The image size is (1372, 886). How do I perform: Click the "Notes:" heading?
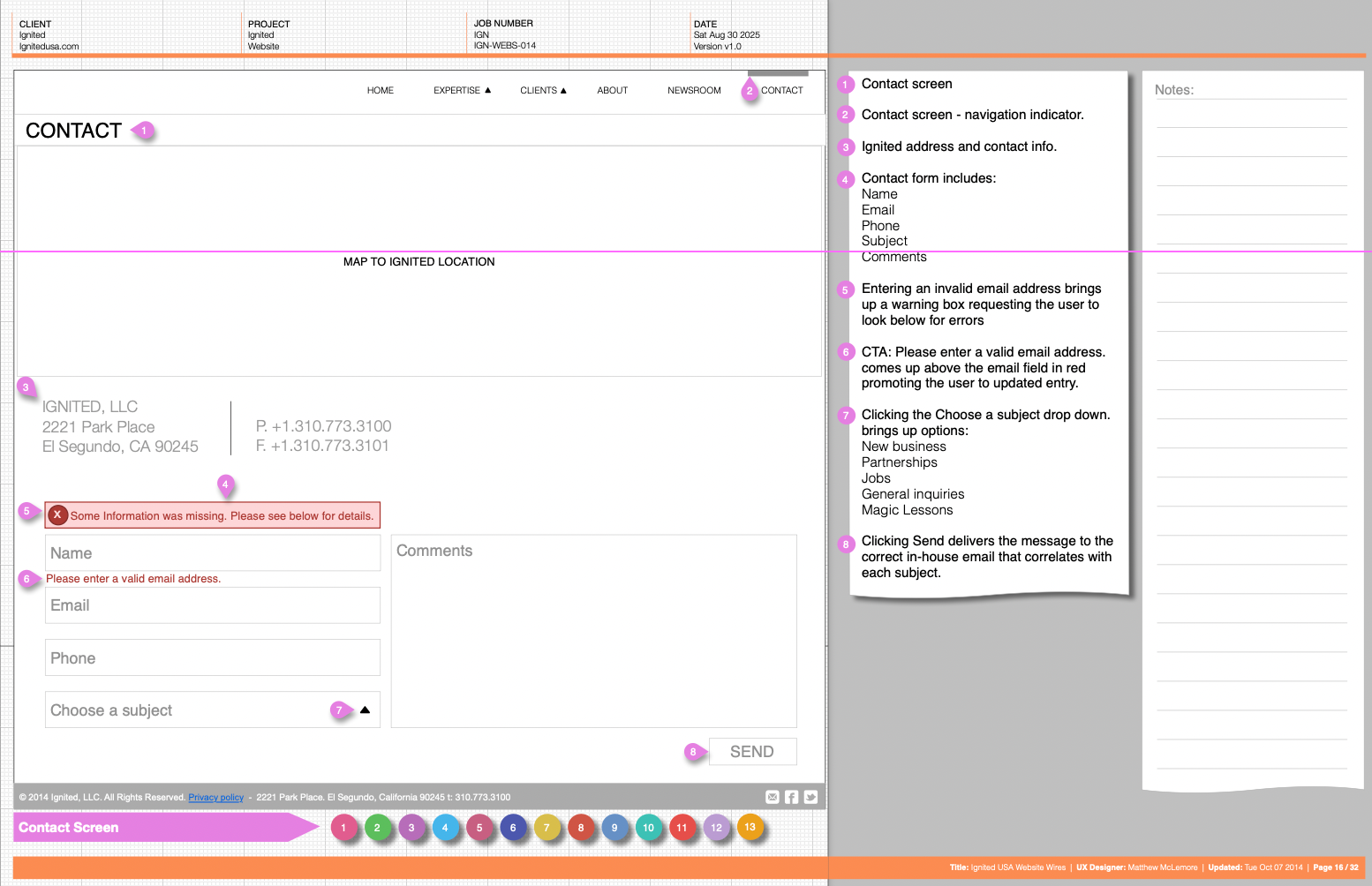pos(1174,90)
